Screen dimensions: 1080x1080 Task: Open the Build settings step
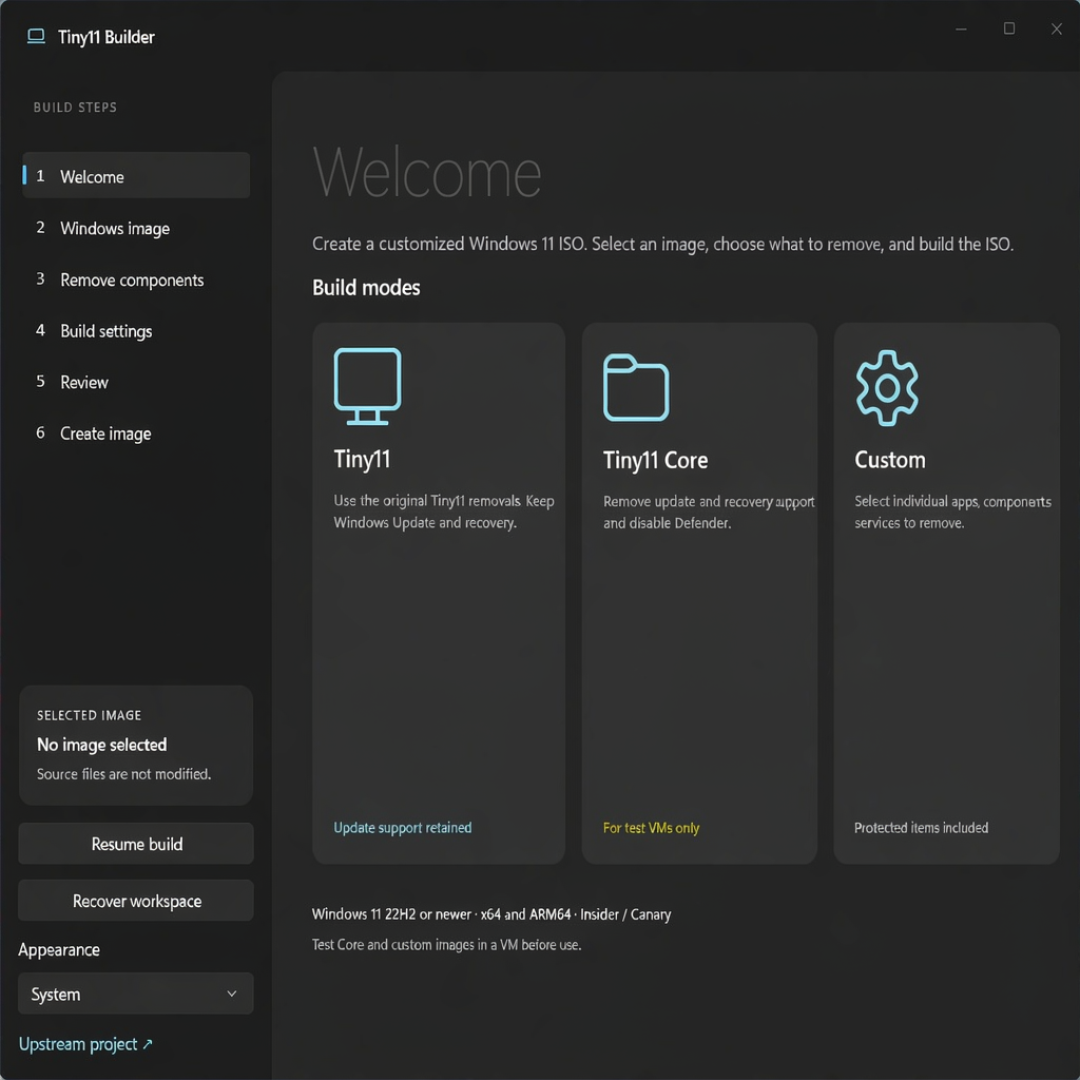136,331
